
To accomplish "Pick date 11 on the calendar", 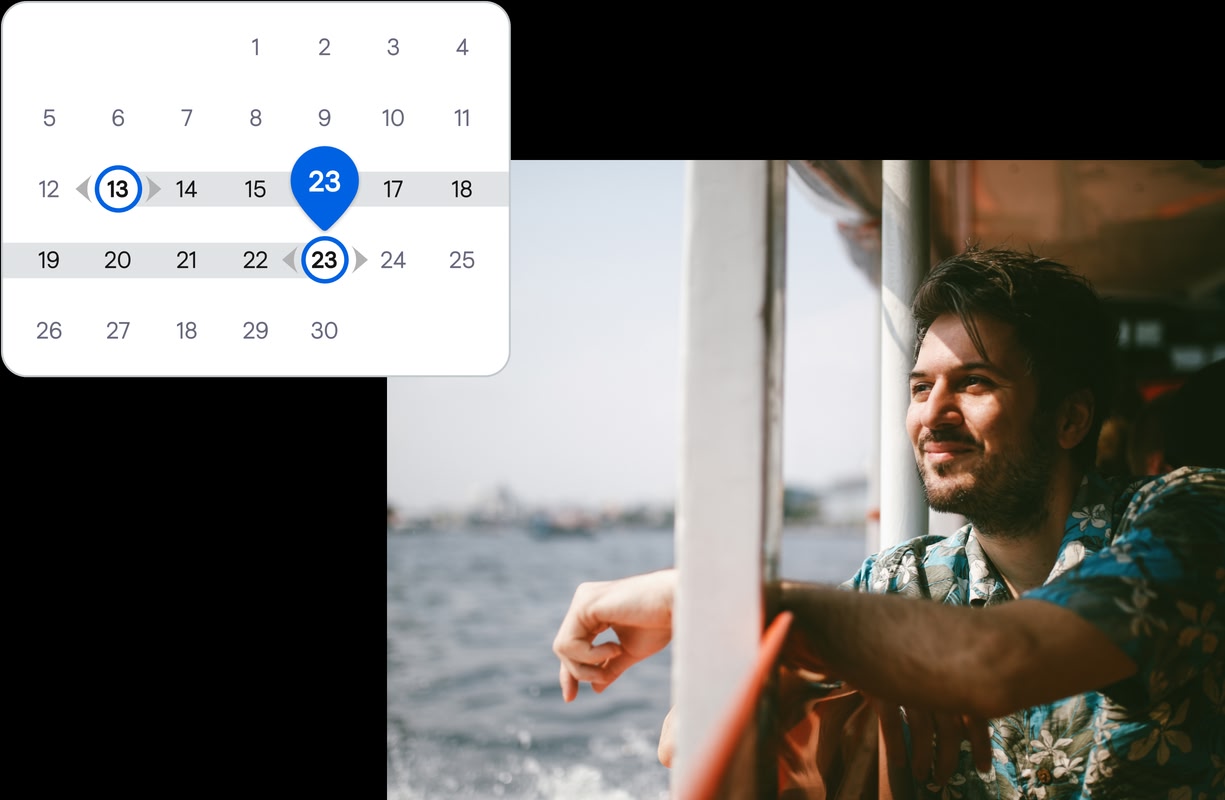I will tap(462, 118).
